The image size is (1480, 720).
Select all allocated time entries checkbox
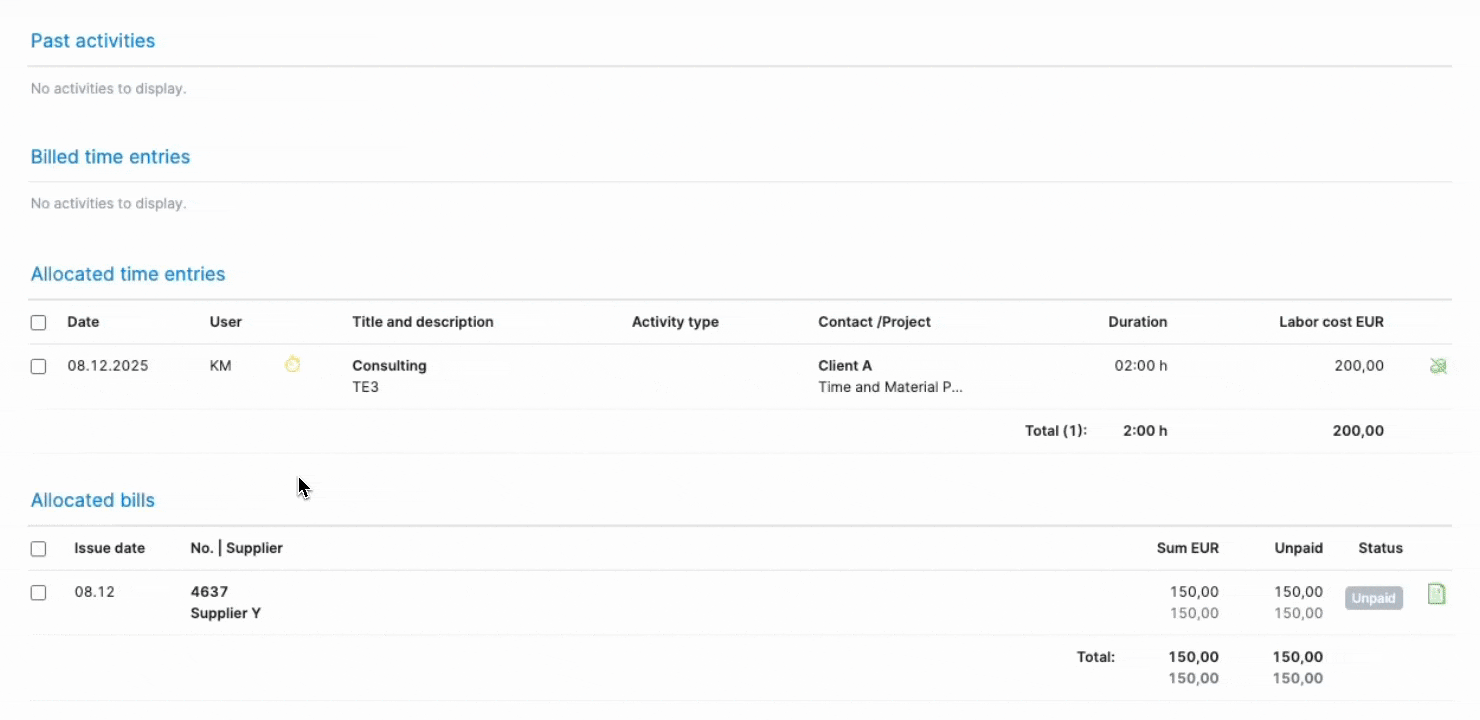point(38,323)
